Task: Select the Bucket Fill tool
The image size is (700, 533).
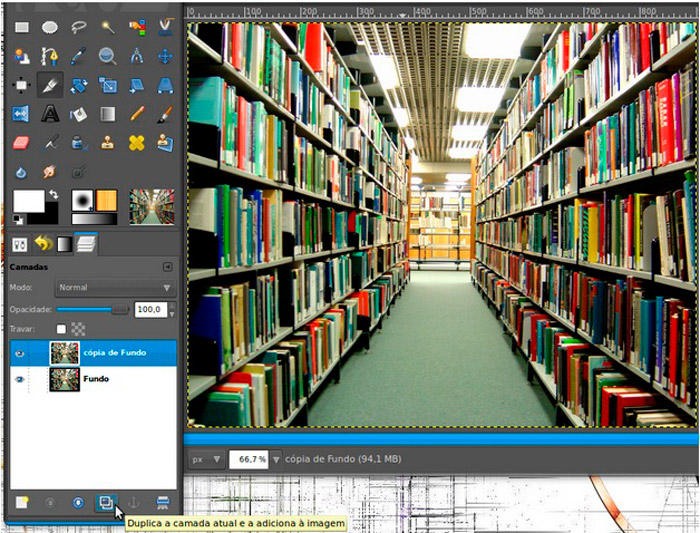Action: point(79,114)
